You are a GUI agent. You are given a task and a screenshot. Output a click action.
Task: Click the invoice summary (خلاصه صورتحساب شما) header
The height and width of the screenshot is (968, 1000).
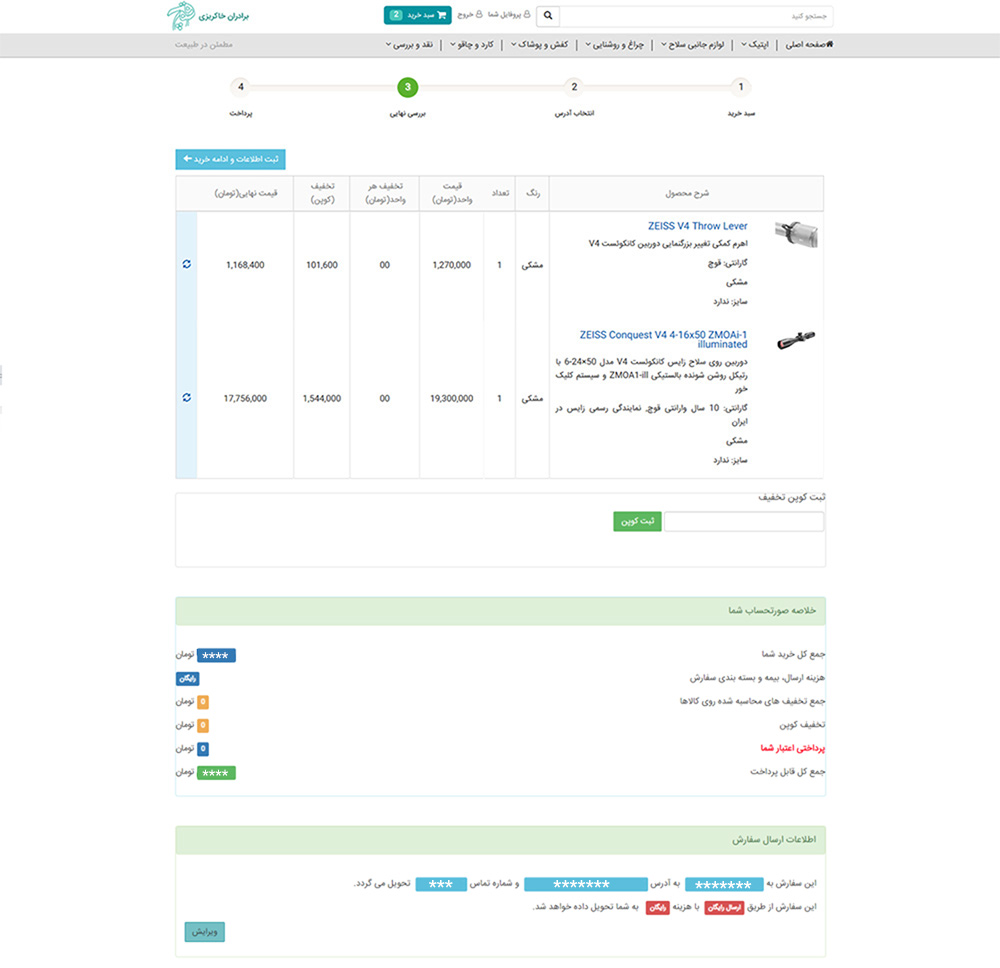coord(500,611)
